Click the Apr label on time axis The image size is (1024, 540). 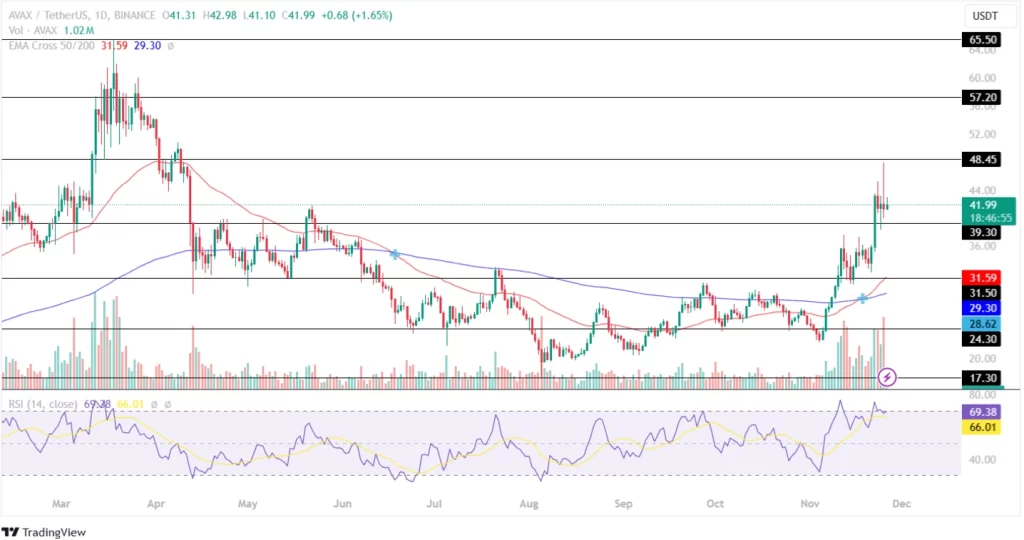coord(156,503)
